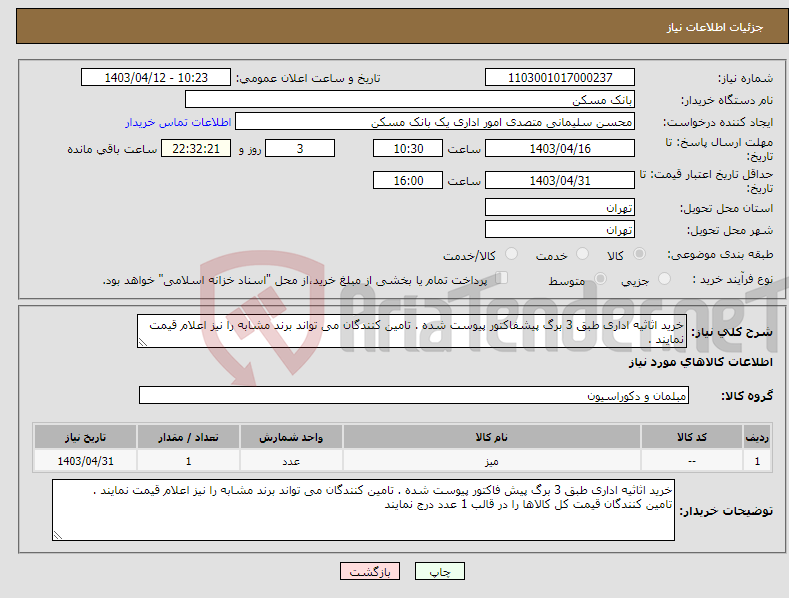
Task: Click the عدد unit cell
Action: (x=291, y=461)
